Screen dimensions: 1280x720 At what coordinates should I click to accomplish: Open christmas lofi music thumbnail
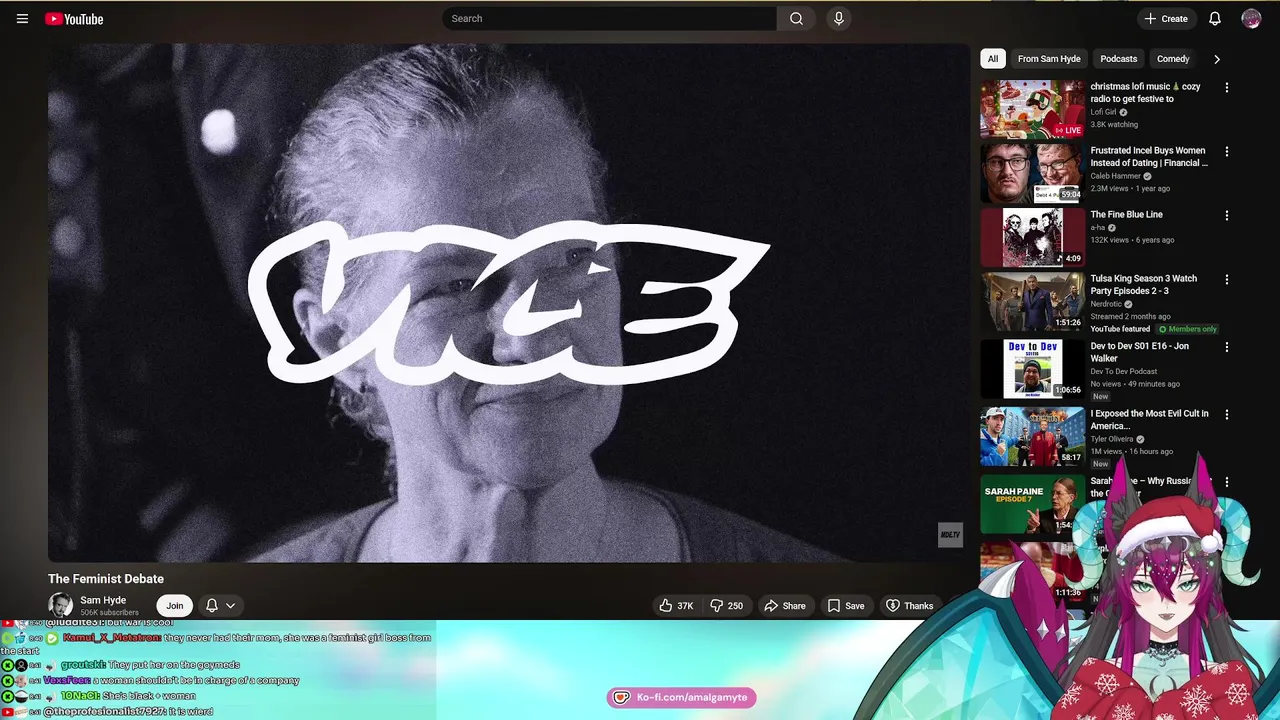click(x=1032, y=109)
